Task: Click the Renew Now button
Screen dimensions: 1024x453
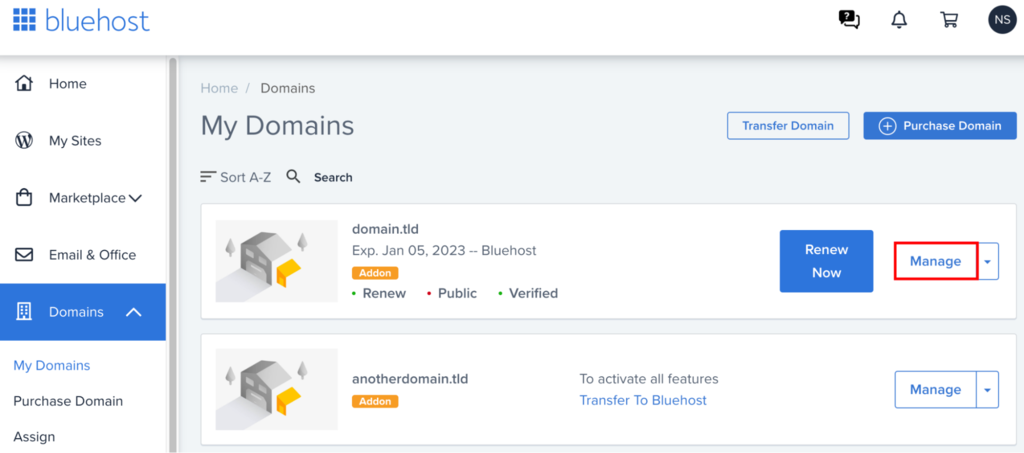Action: [826, 261]
